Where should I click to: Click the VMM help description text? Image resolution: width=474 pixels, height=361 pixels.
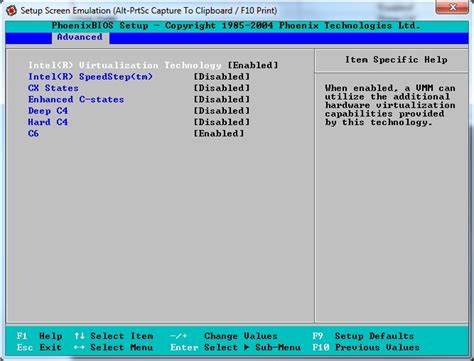tap(390, 105)
